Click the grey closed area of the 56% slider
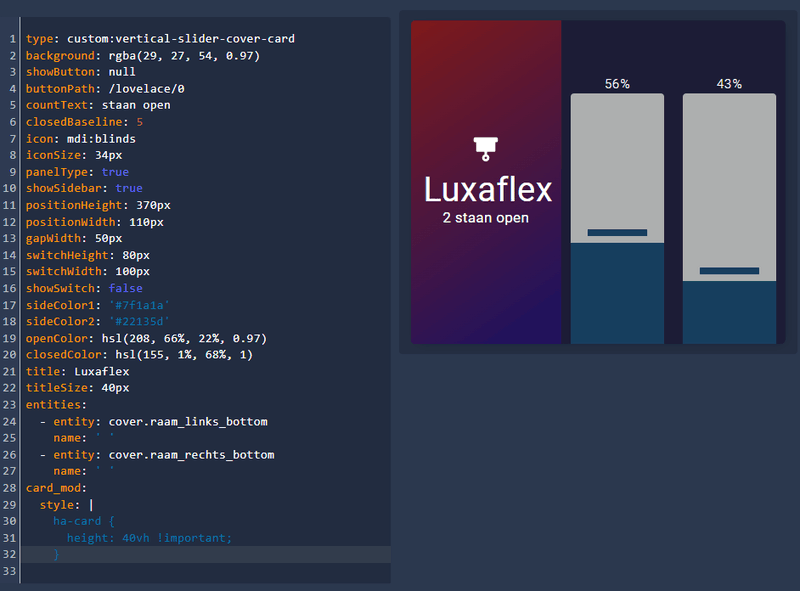Viewport: 800px width, 591px height. click(x=617, y=167)
